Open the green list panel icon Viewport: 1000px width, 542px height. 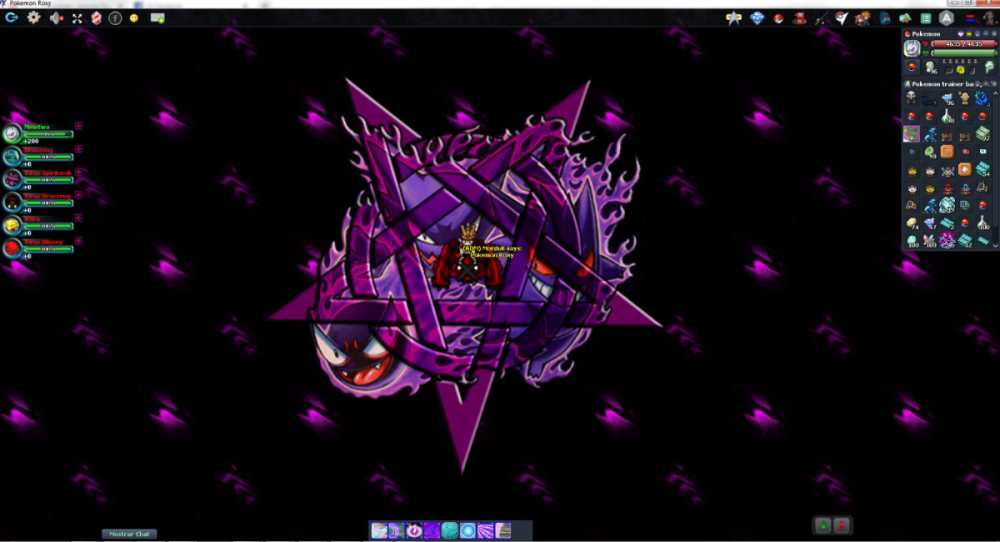coord(926,18)
